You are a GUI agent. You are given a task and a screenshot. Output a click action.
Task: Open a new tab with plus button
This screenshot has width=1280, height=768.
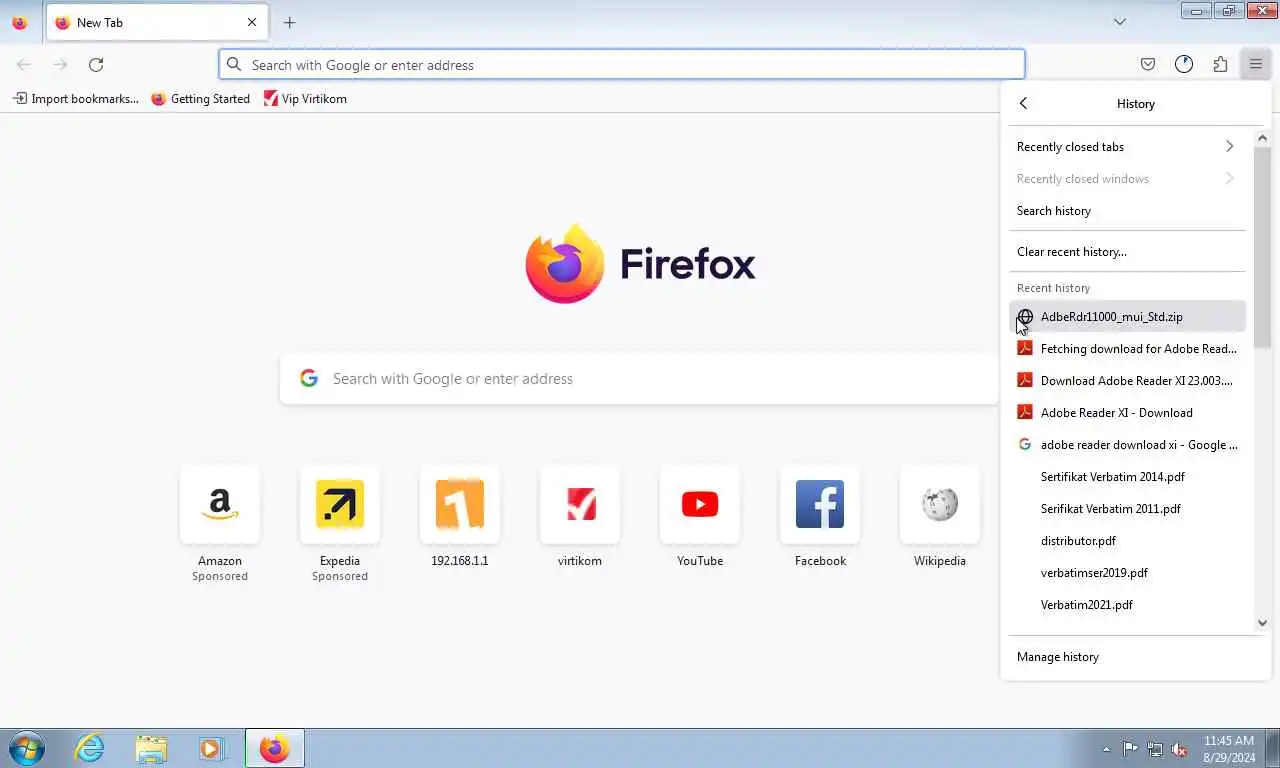pyautogui.click(x=289, y=22)
